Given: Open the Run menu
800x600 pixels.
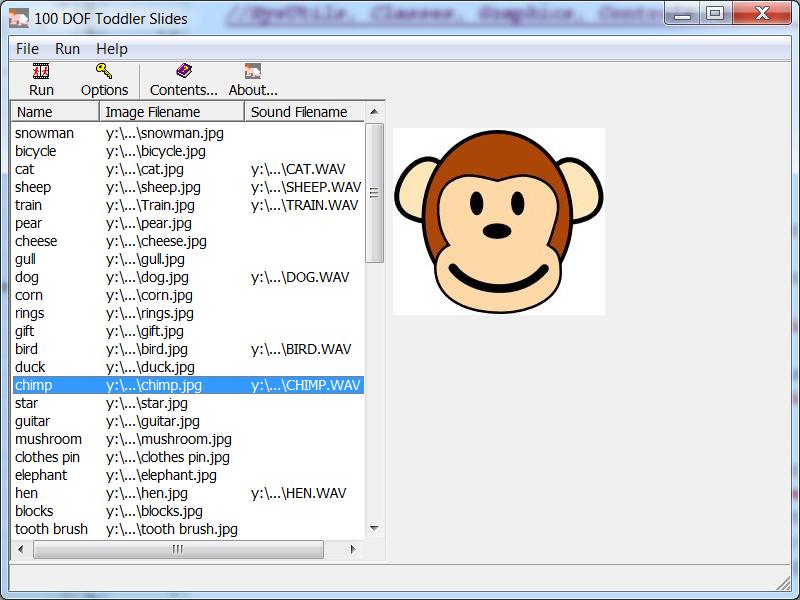Looking at the screenshot, I should coord(68,49).
